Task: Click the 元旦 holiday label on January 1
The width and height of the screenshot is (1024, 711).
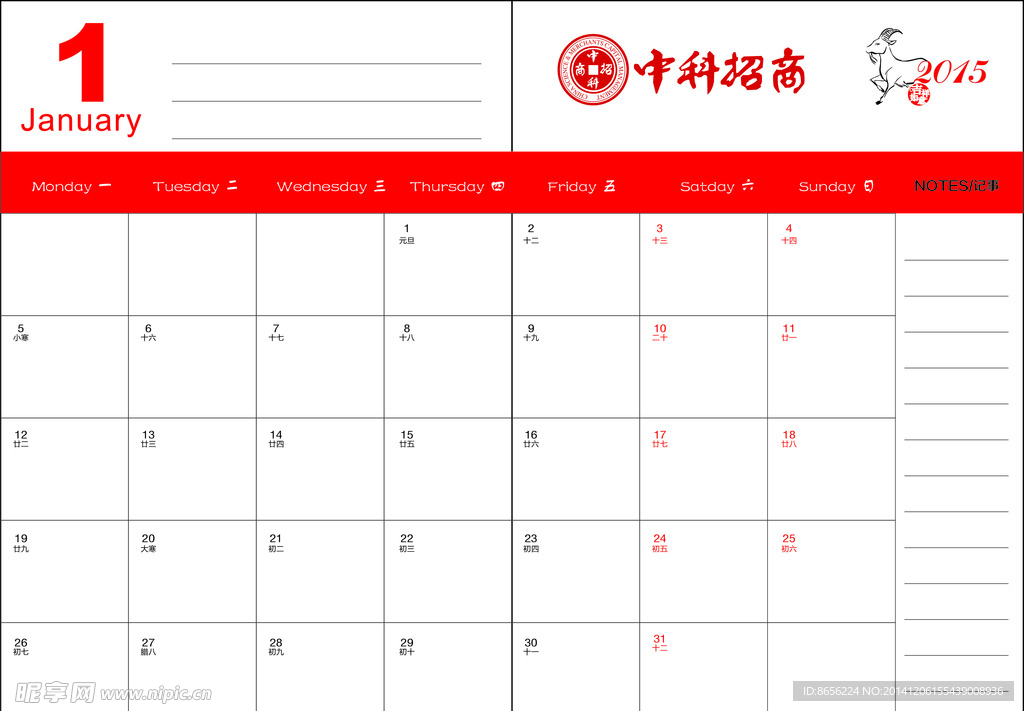Action: click(405, 241)
